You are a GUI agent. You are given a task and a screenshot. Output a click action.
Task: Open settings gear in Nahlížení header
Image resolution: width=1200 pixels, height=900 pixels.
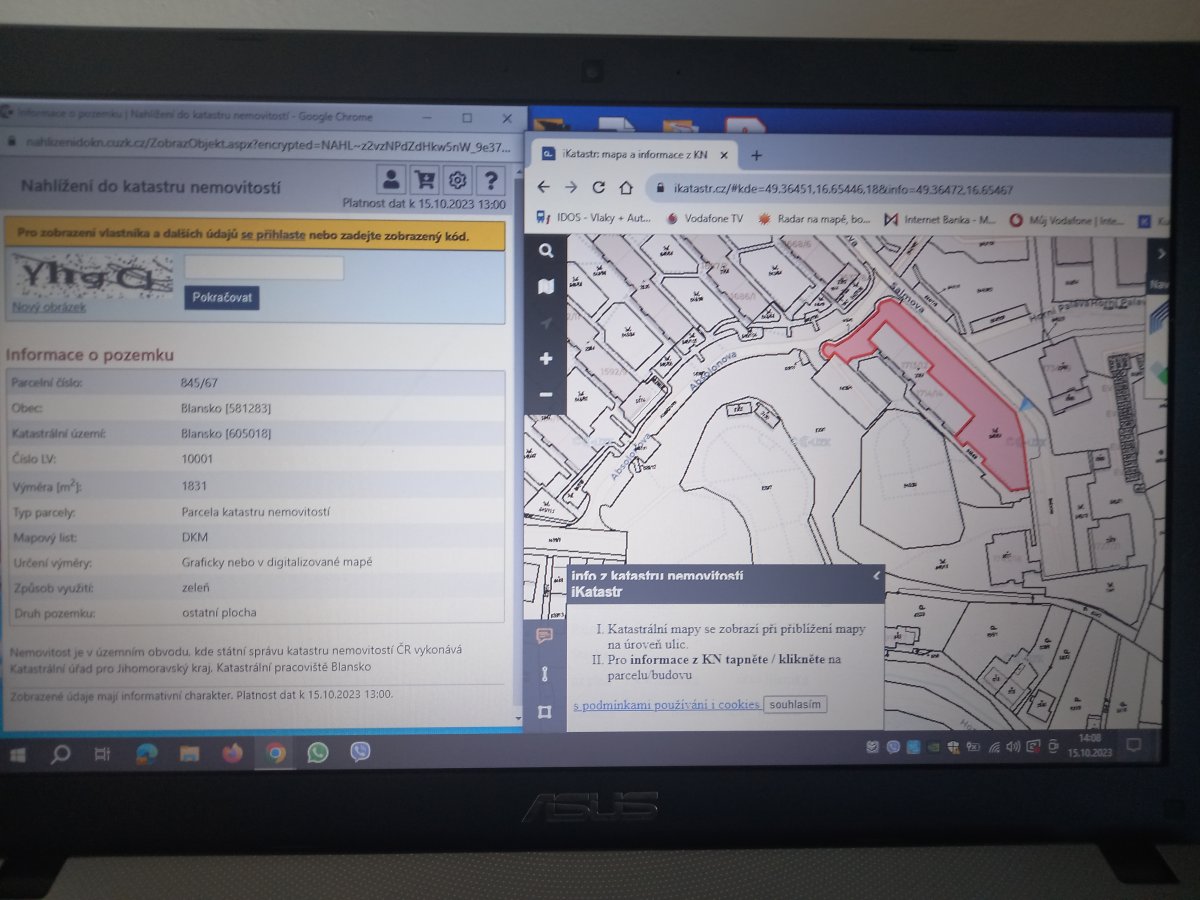pyautogui.click(x=458, y=180)
